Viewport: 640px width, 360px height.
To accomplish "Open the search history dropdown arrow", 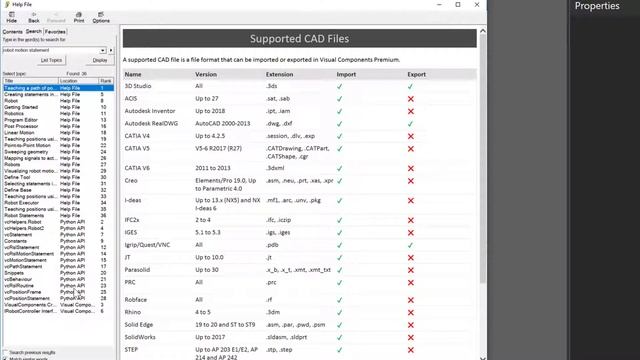I will (x=103, y=50).
